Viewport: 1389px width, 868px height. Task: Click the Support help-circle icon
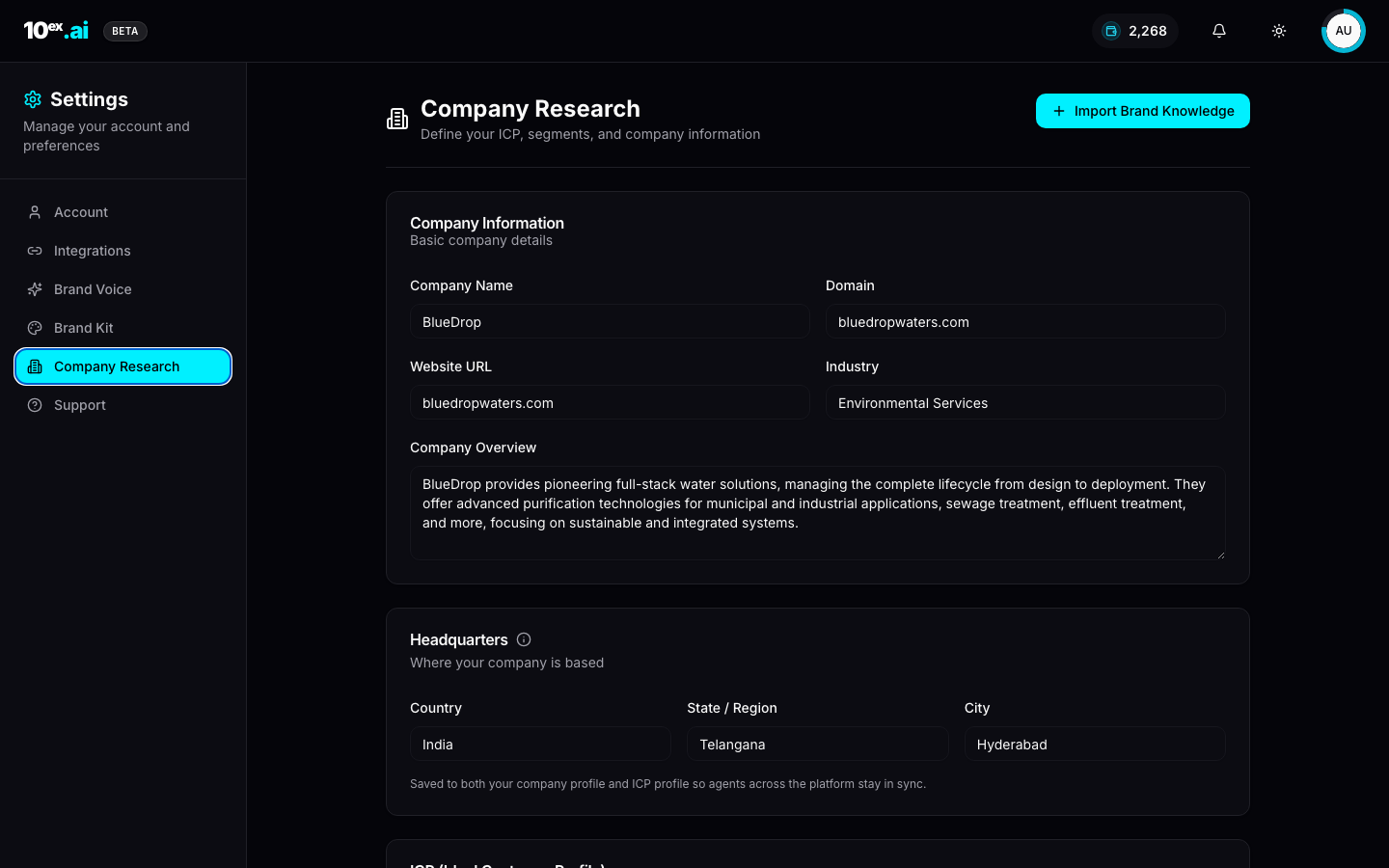pos(35,405)
